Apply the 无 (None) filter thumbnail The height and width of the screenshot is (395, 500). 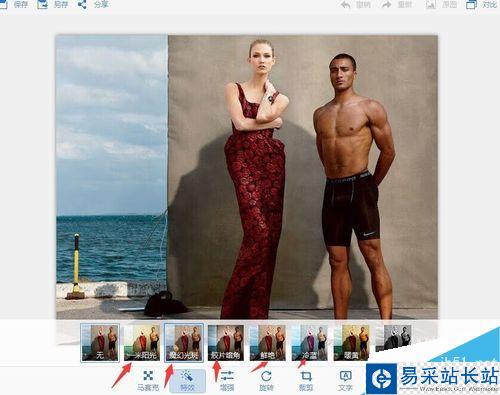100,343
